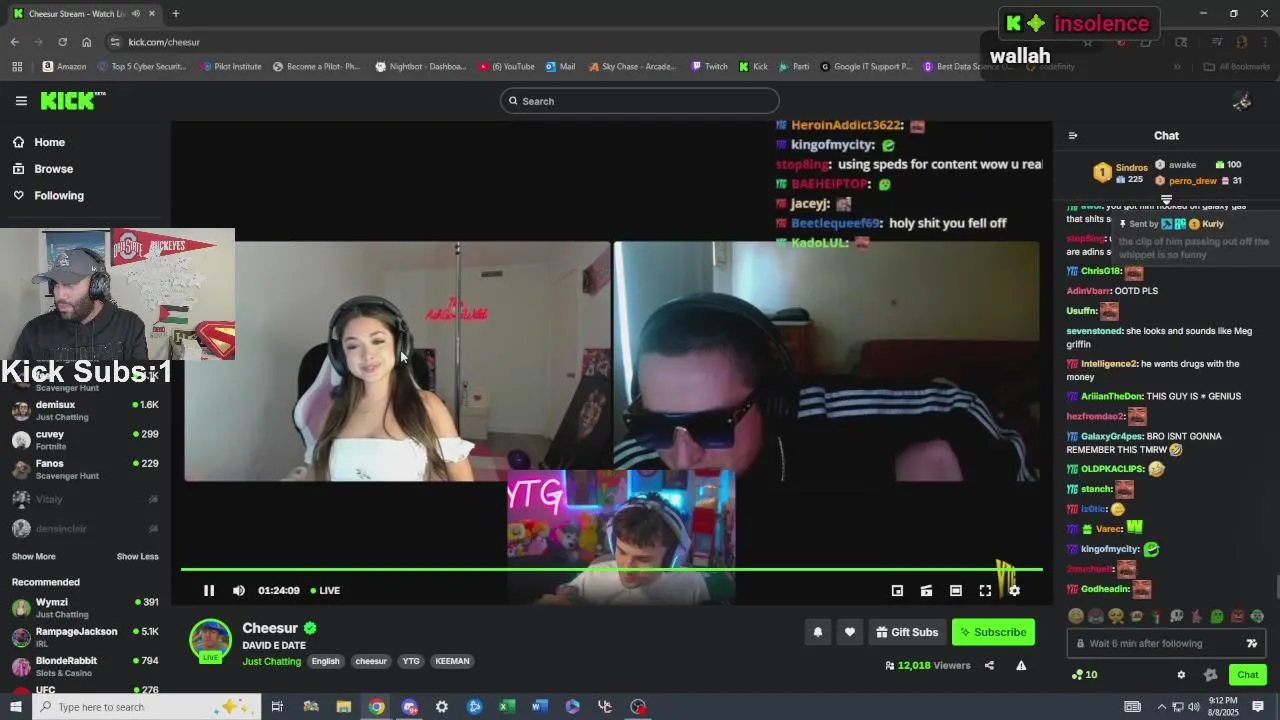Enable notifications bell for Cheesur

click(818, 632)
